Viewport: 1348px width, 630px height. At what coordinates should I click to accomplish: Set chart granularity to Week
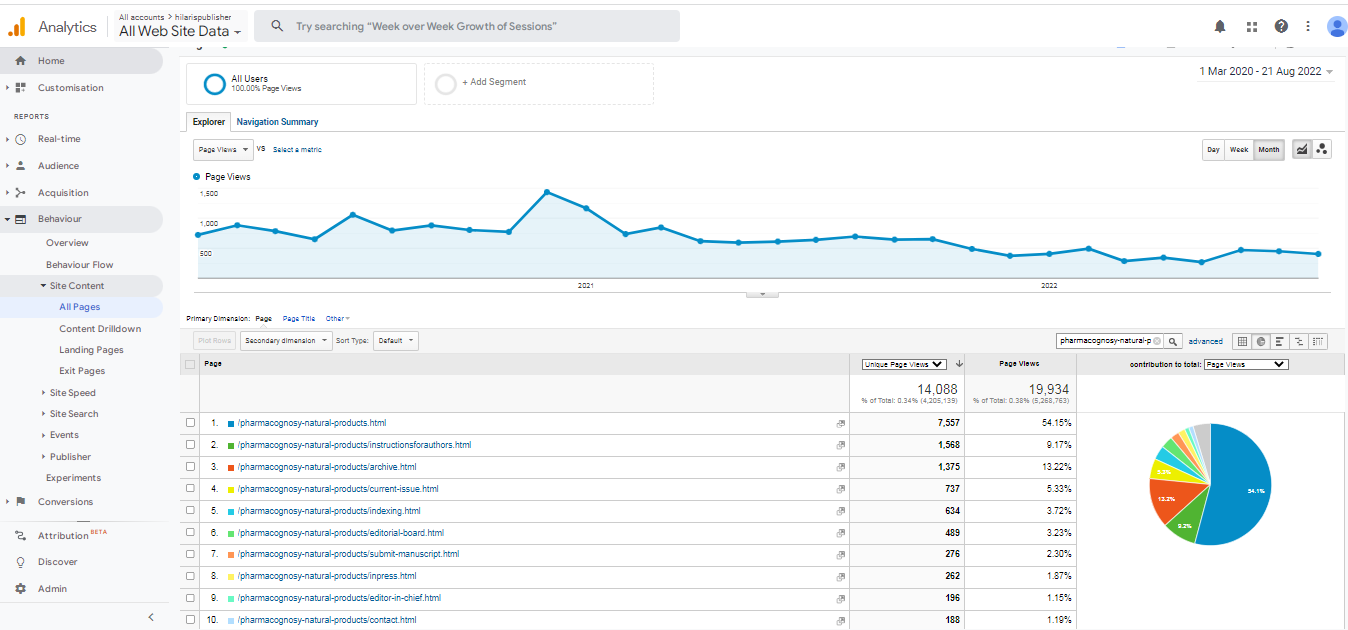[x=1238, y=149]
